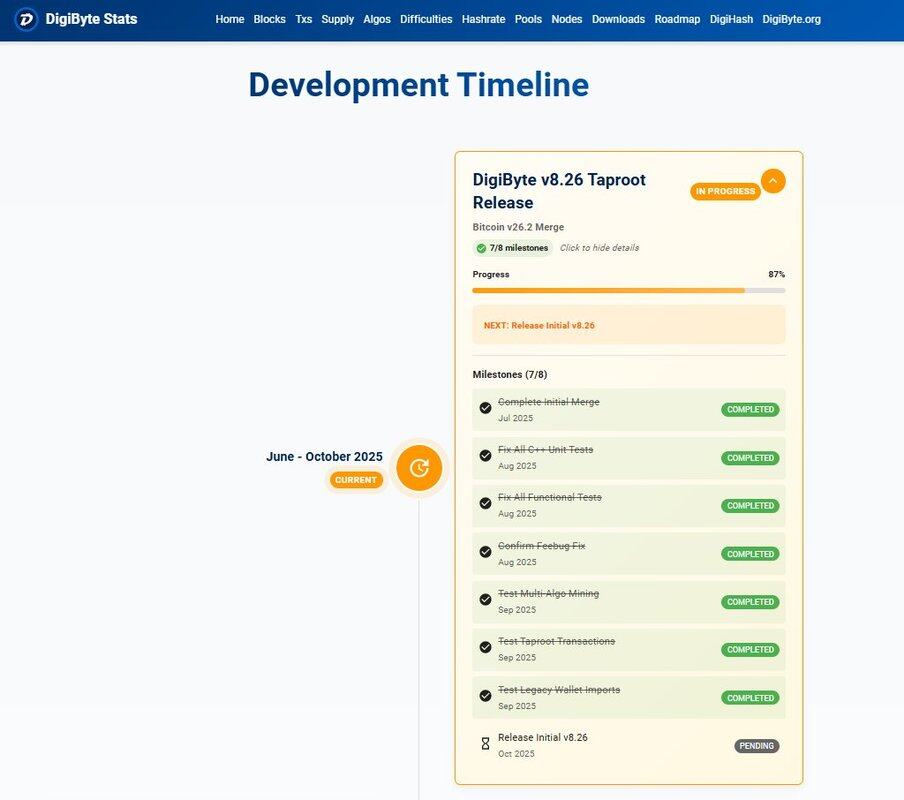Click checkmark icon for Test Legacy Wallet Imports

click(x=485, y=696)
